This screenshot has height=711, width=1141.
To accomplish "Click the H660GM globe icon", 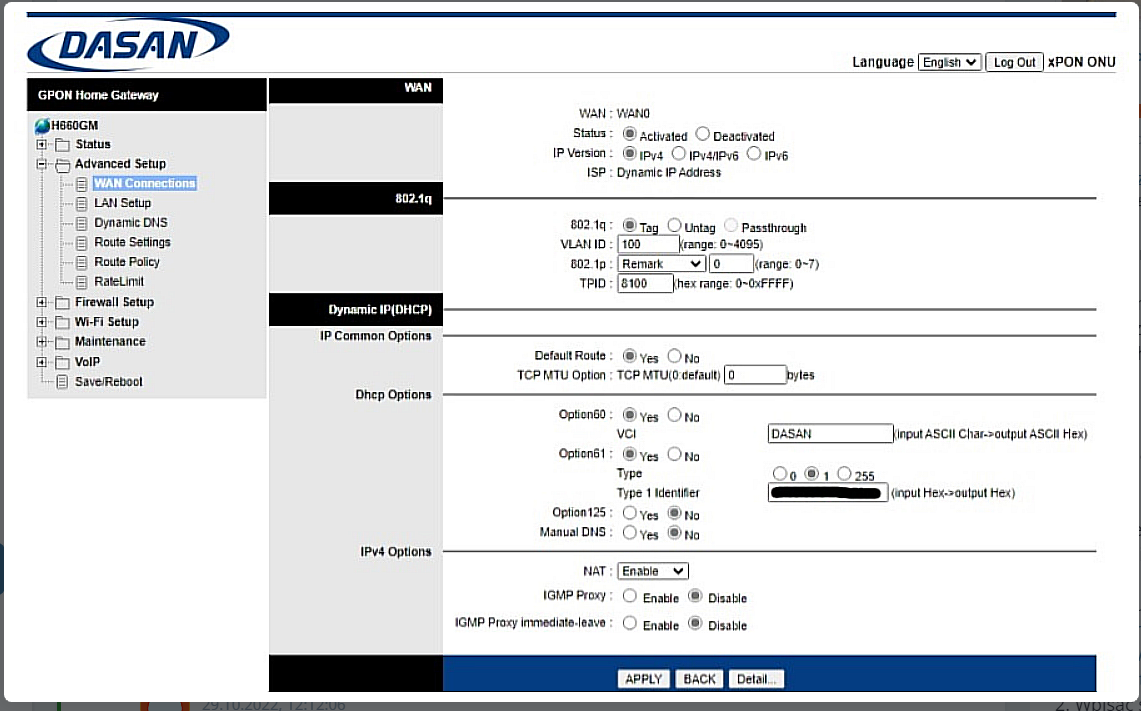I will click(42, 126).
